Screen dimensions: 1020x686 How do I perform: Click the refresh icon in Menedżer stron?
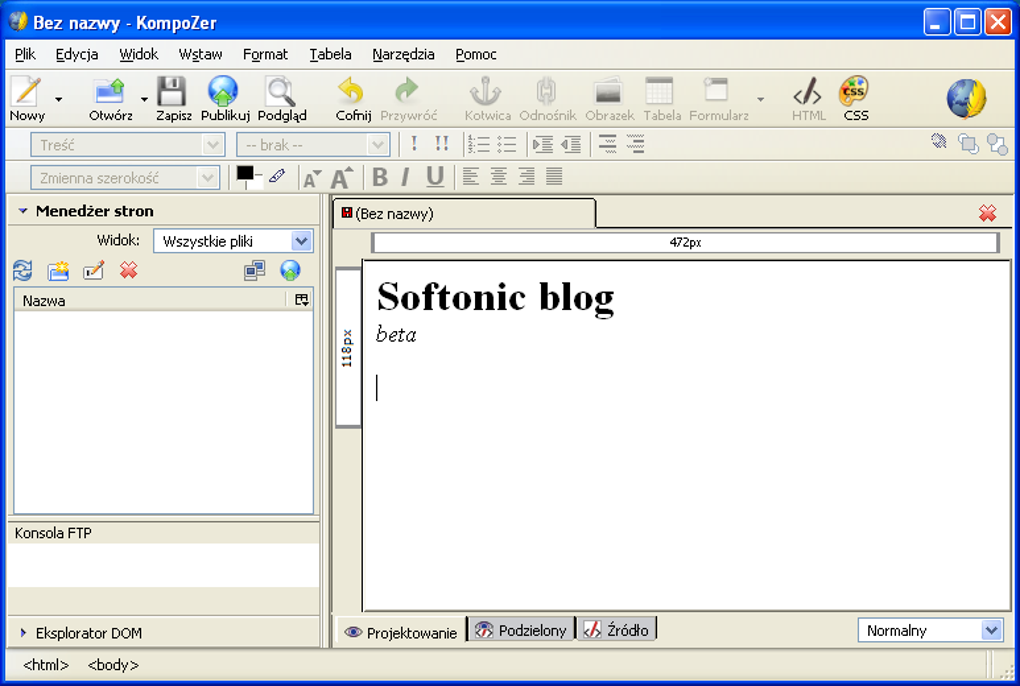point(23,270)
